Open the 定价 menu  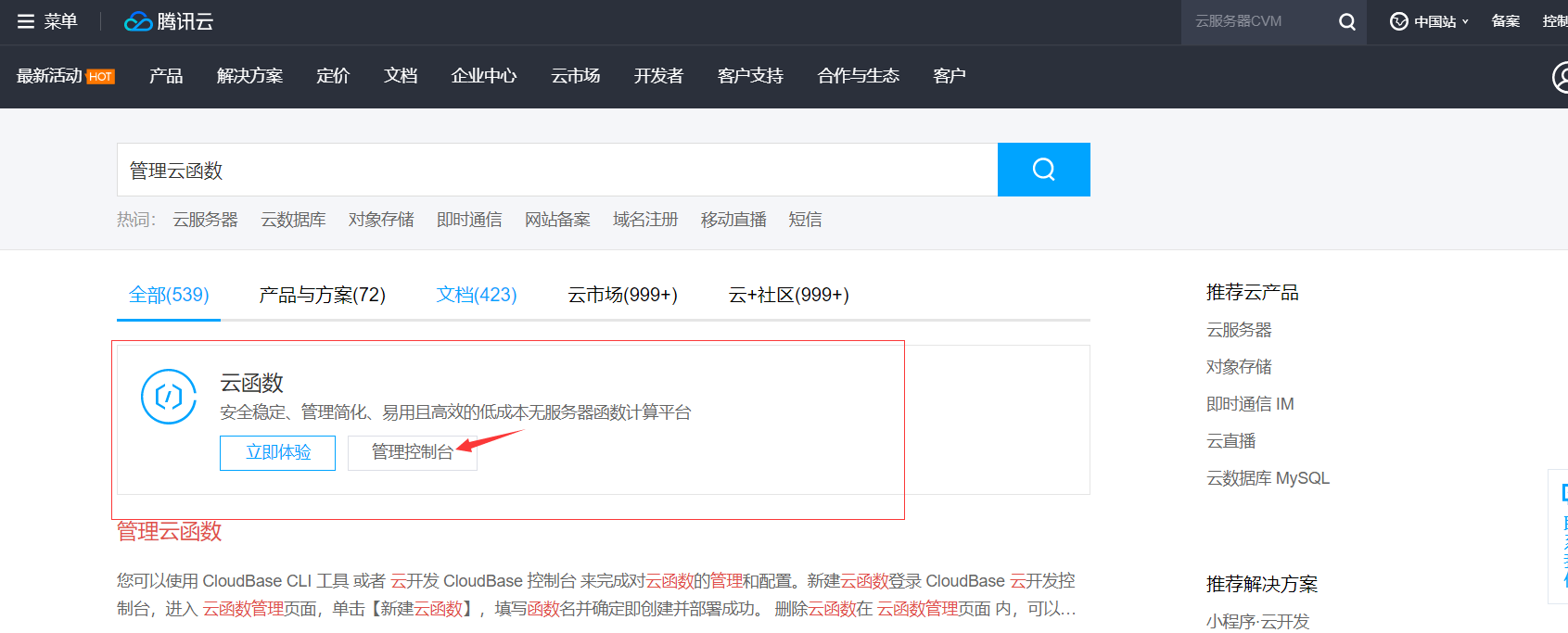[333, 76]
